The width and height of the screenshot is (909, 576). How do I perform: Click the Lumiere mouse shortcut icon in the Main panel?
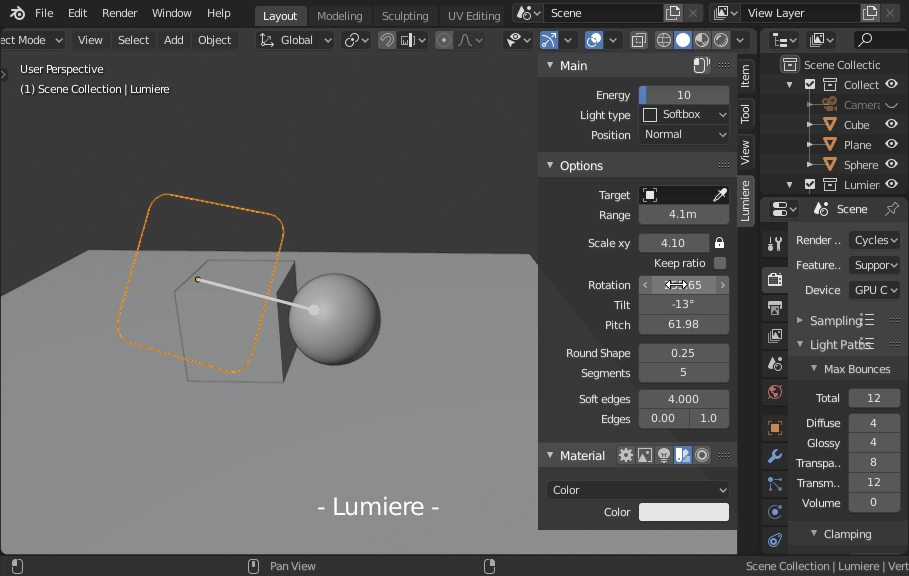point(701,65)
